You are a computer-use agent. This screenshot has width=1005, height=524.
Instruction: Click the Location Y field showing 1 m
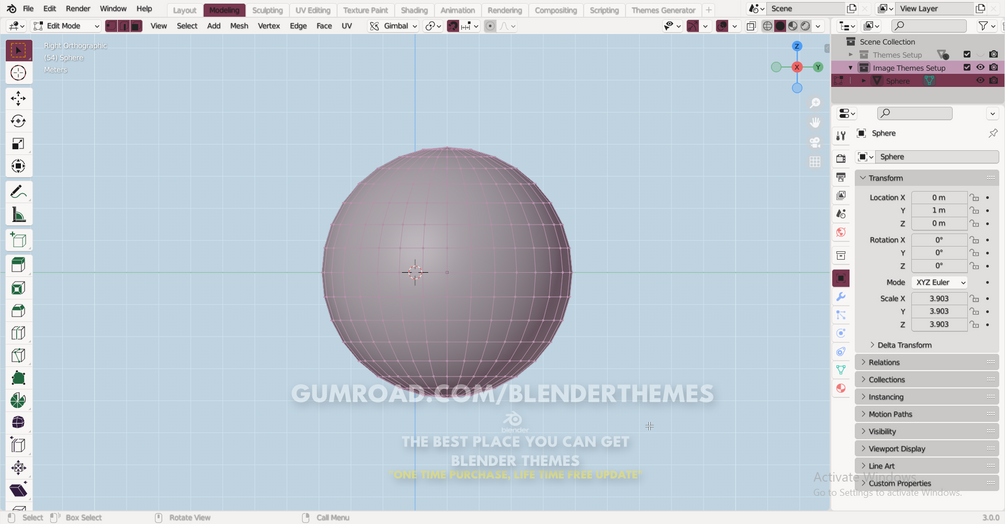pos(939,210)
